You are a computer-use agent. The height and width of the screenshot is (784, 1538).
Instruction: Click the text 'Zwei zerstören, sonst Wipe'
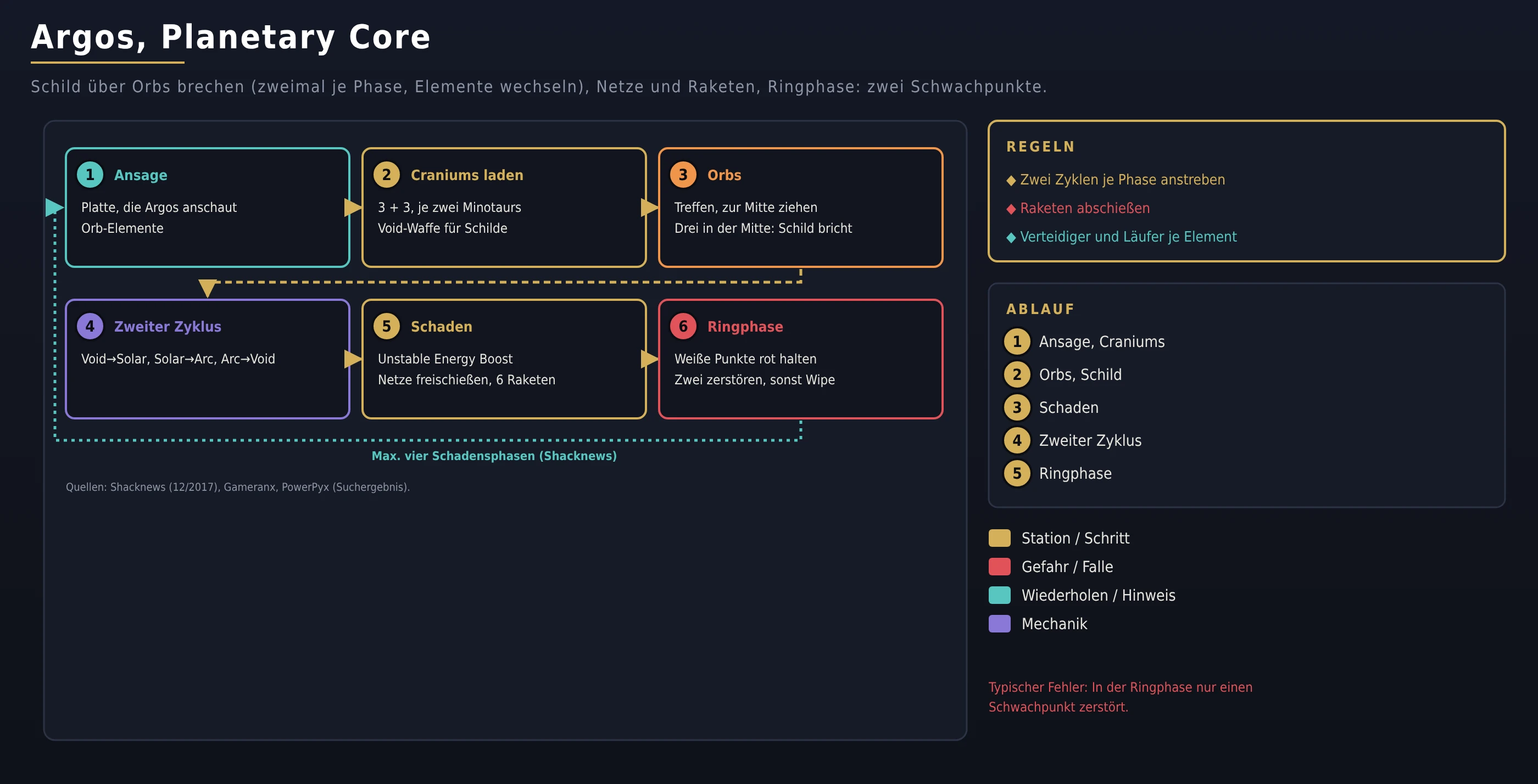point(755,380)
